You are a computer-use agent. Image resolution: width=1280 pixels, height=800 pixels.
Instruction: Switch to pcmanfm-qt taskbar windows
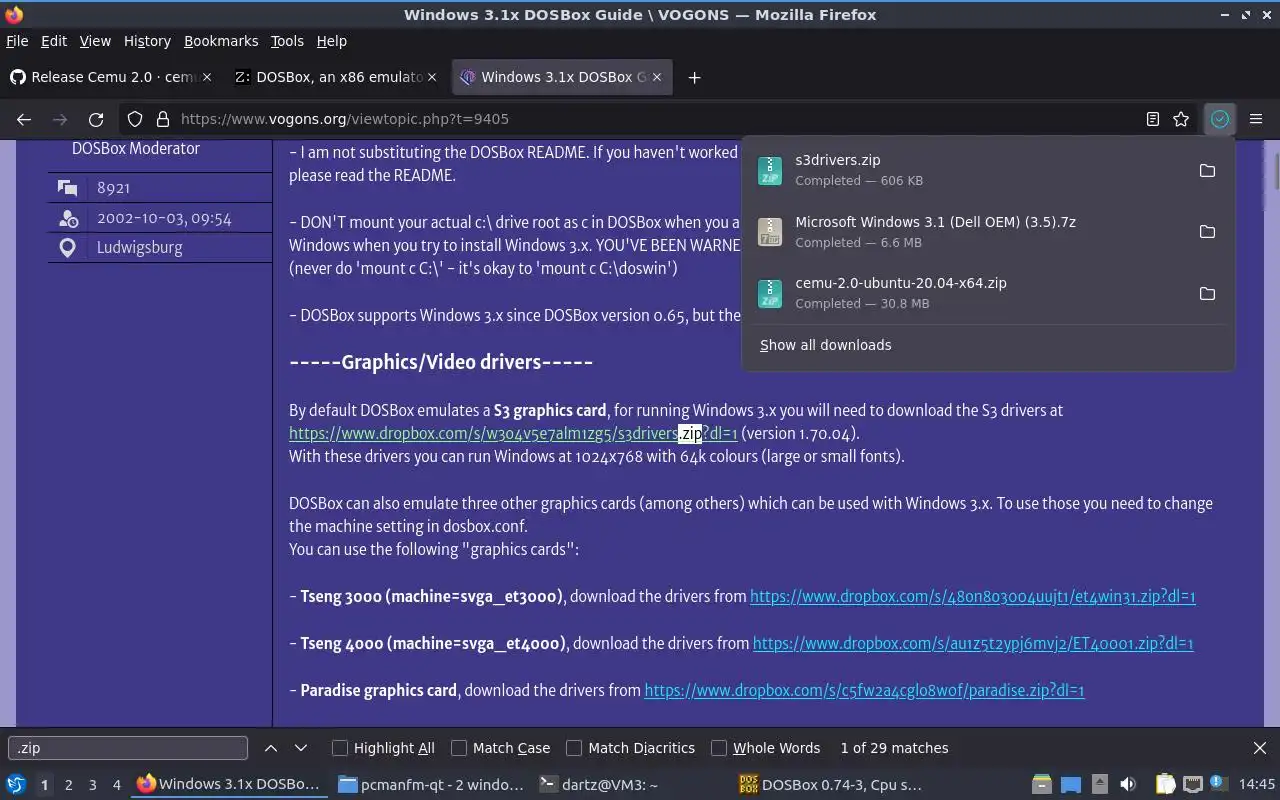tap(431, 785)
